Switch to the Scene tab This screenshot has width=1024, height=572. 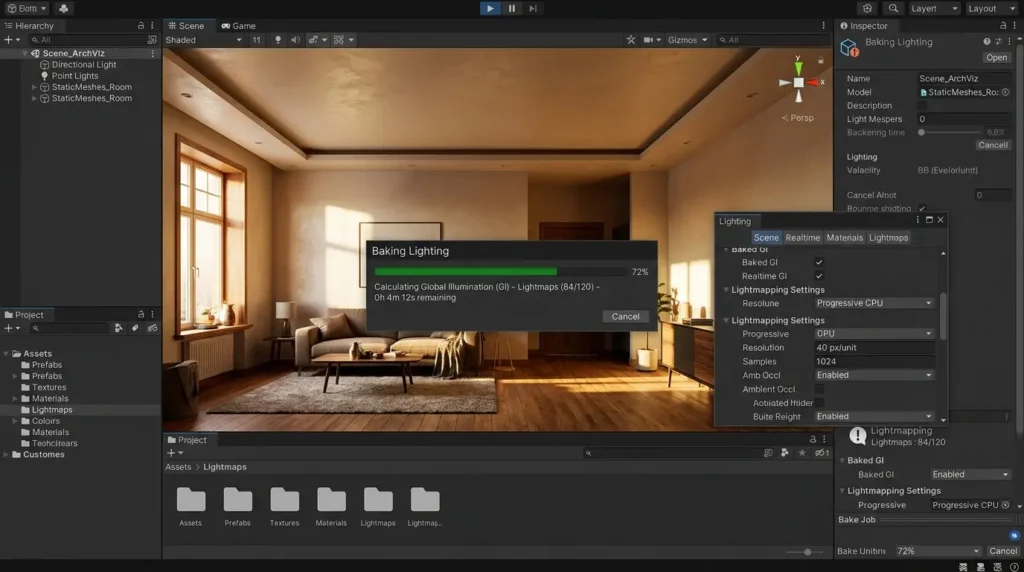click(187, 25)
